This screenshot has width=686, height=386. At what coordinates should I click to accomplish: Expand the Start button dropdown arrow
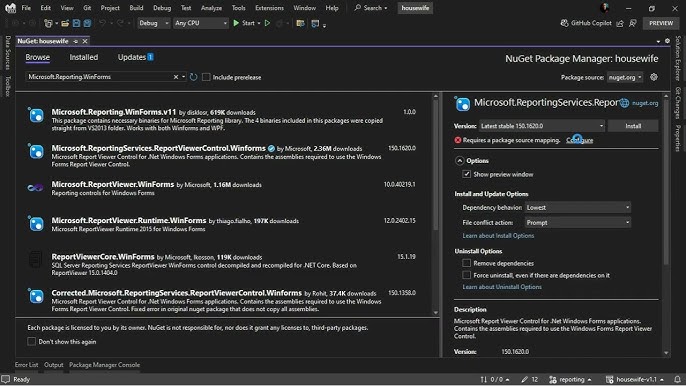click(x=259, y=23)
